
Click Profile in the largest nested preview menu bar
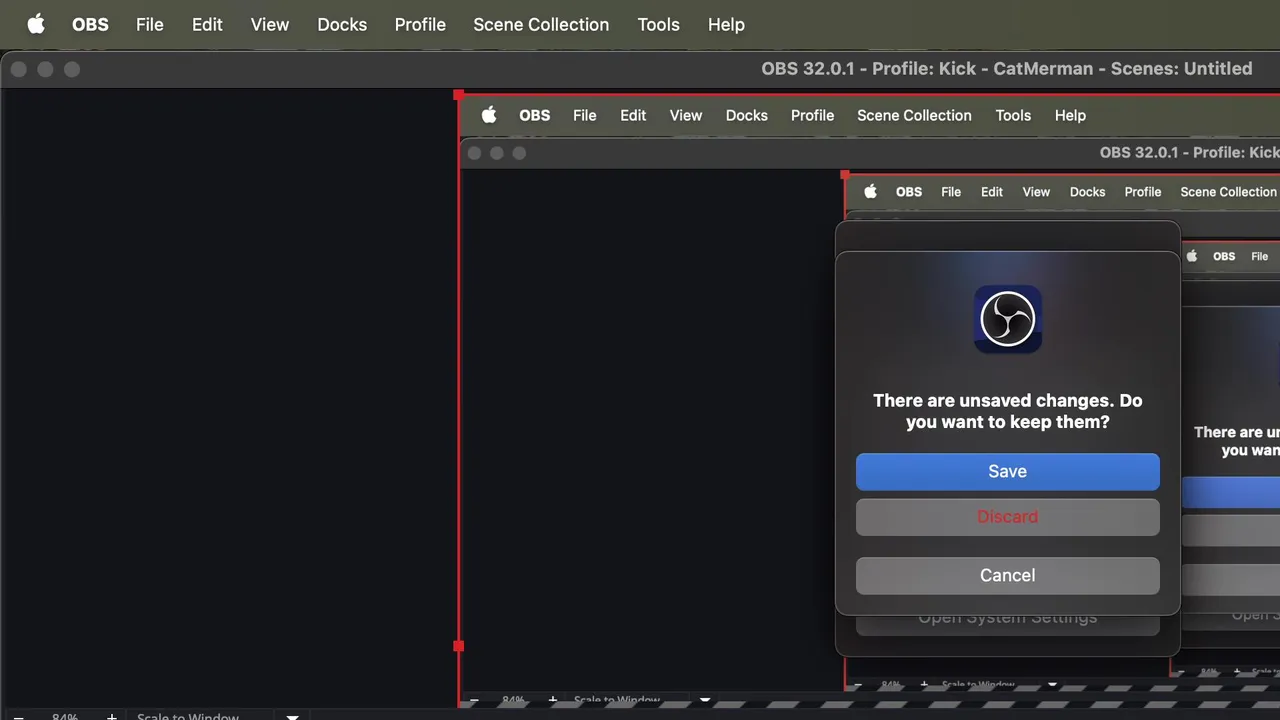tap(812, 115)
